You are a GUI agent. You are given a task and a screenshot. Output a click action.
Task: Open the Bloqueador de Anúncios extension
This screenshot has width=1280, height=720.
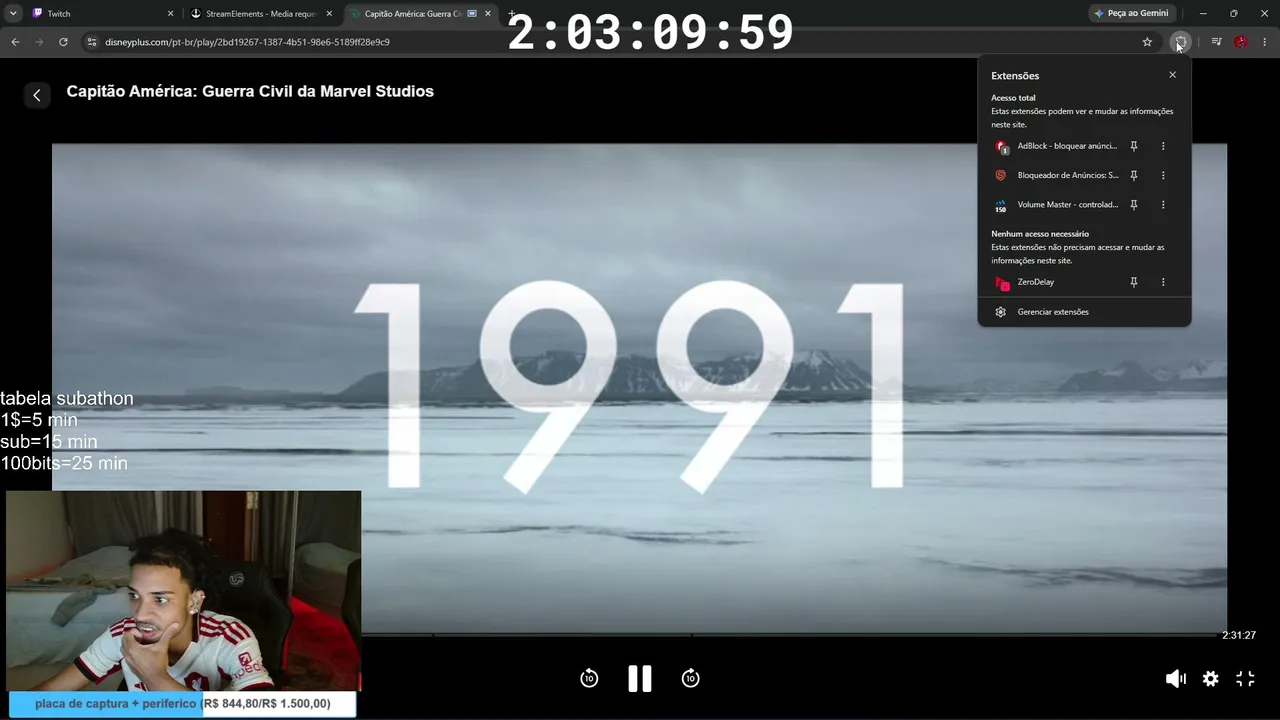1056,175
